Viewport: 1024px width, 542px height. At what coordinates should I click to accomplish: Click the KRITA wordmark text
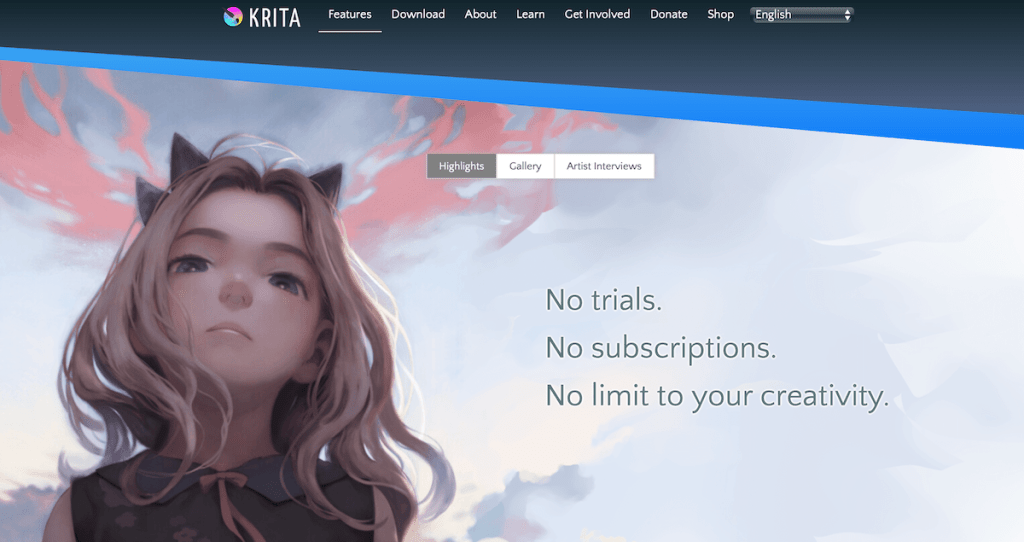point(274,18)
